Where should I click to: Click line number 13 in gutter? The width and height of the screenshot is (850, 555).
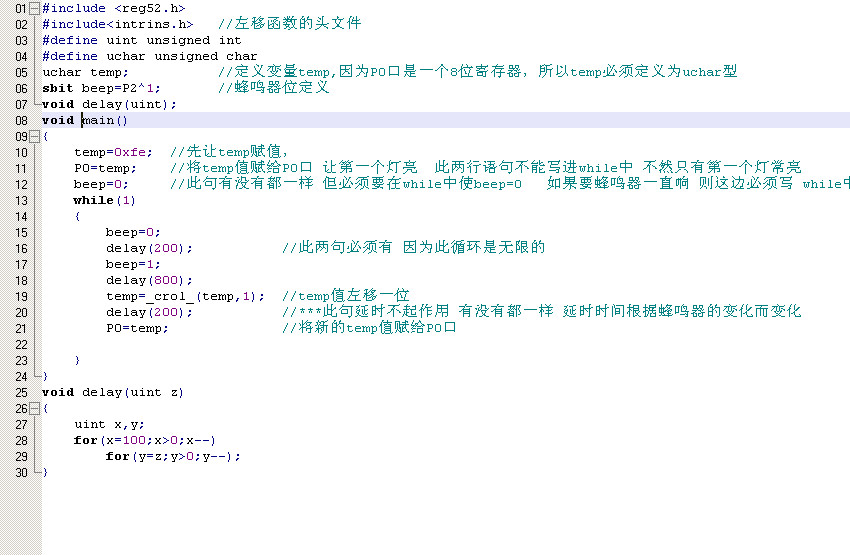tap(21, 201)
